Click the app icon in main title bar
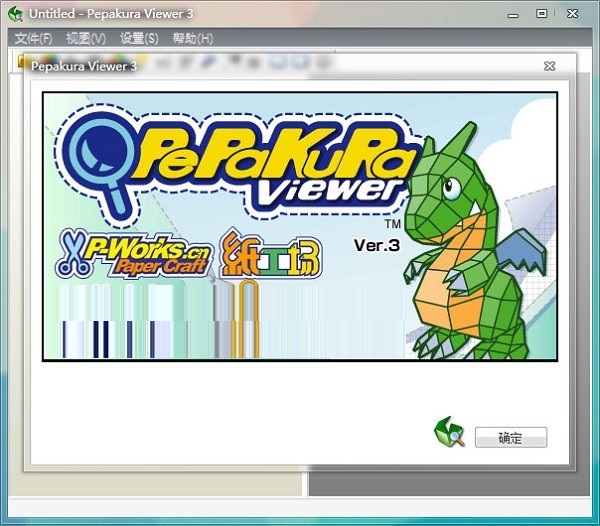 pyautogui.click(x=15, y=14)
